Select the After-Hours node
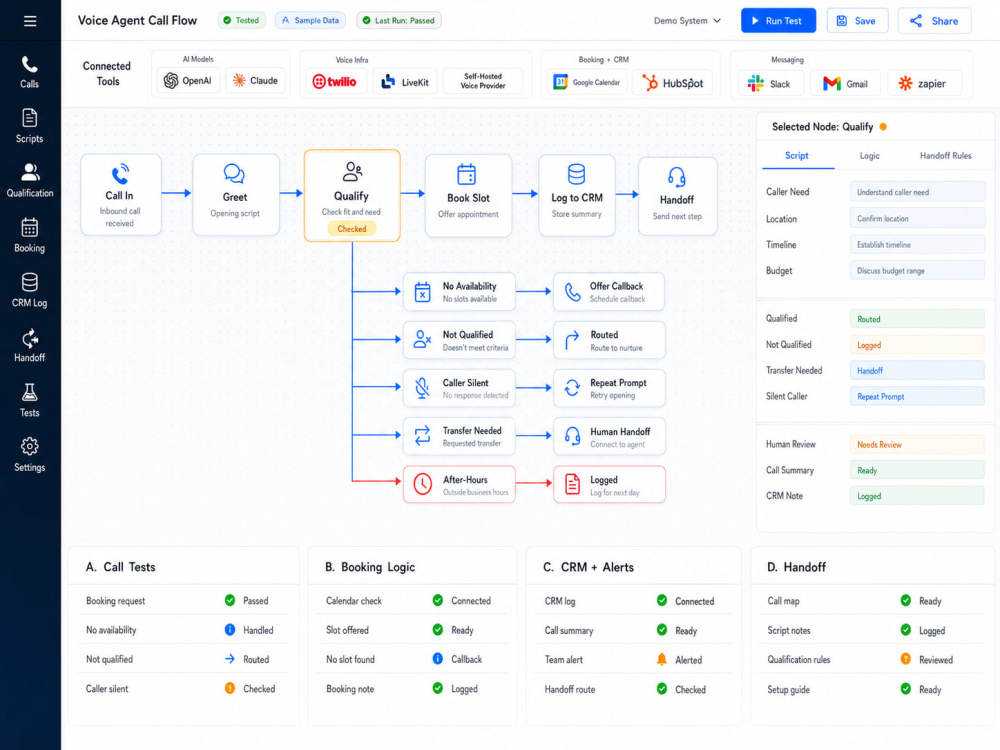Screen dimensions: 1000x750 [x=459, y=484]
